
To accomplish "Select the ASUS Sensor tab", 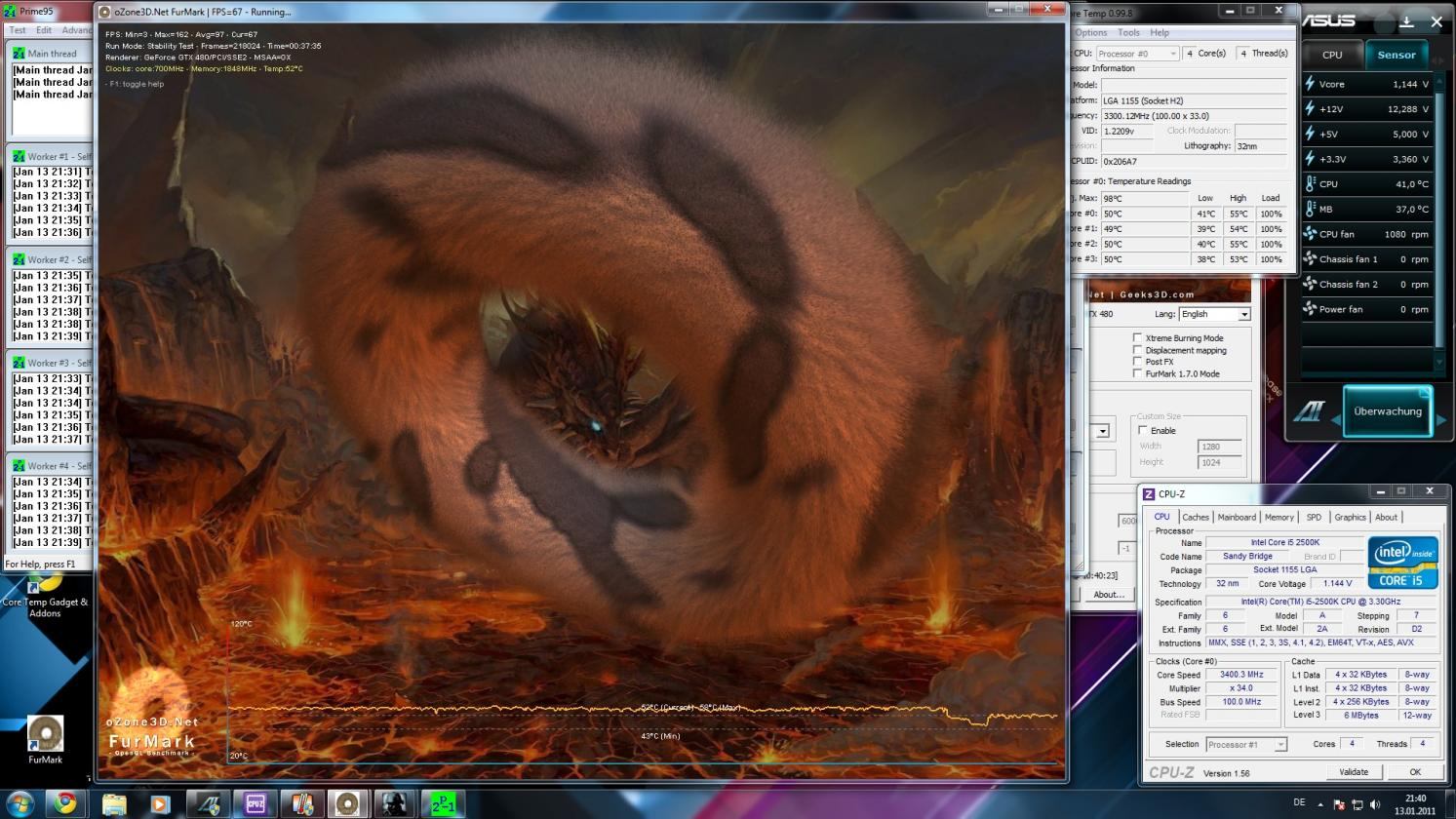I will click(1397, 55).
